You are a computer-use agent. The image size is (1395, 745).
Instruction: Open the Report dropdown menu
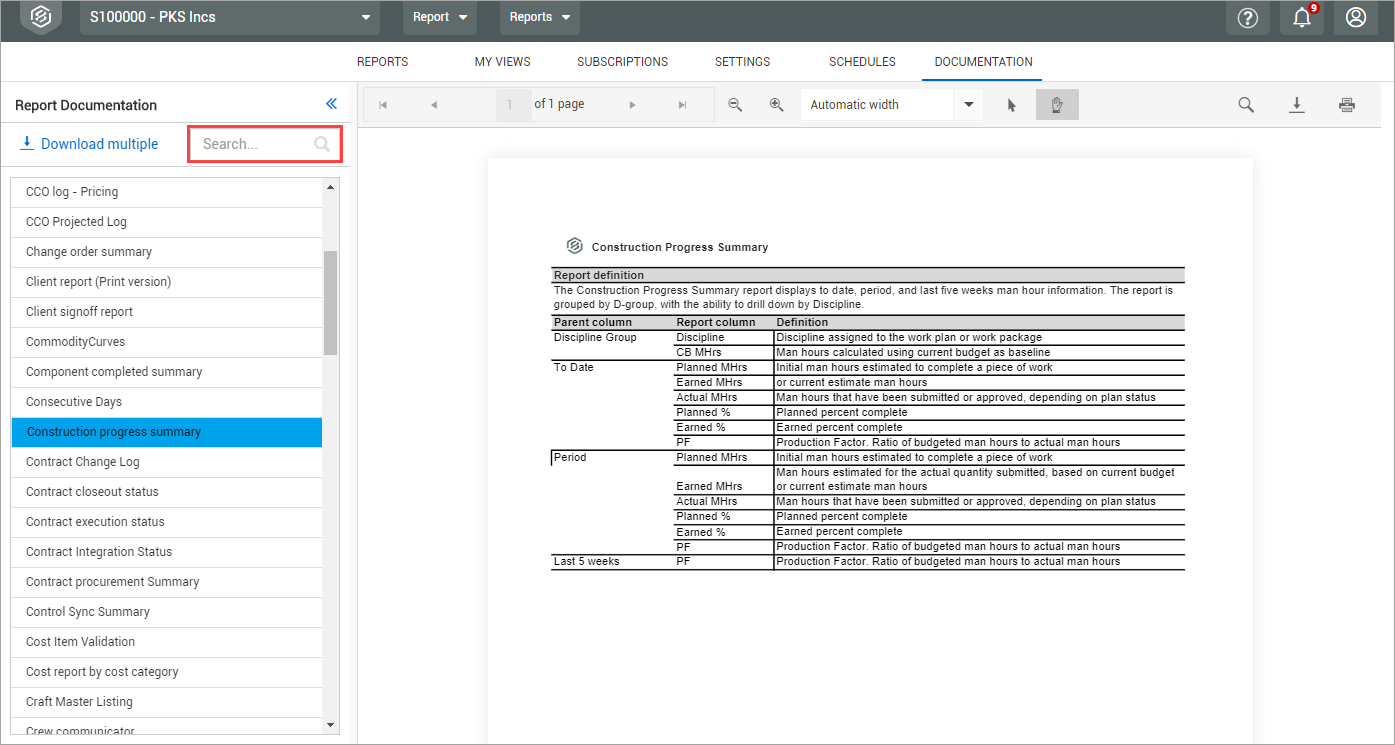(440, 17)
